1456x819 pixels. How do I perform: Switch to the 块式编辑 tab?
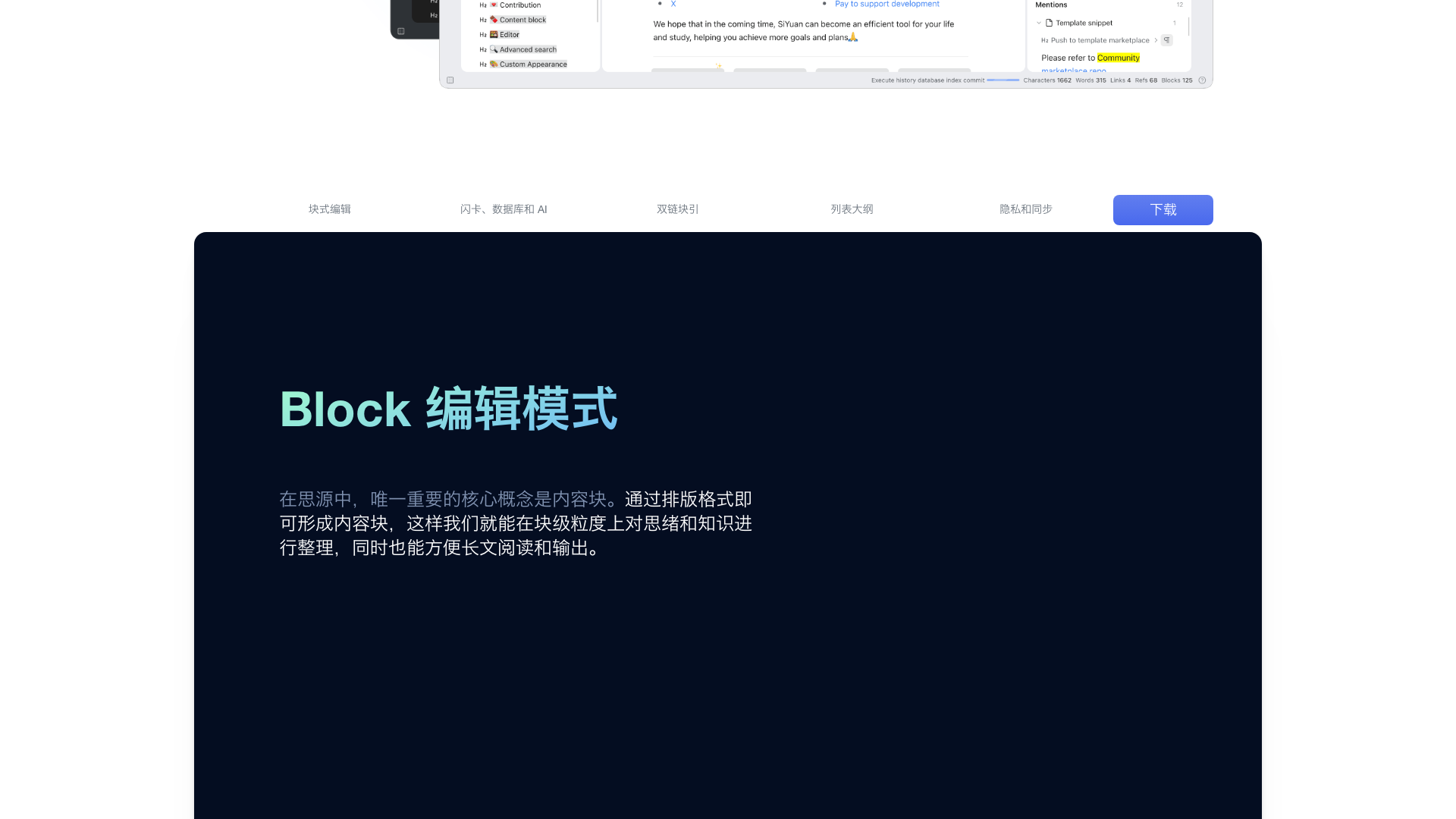coord(330,209)
